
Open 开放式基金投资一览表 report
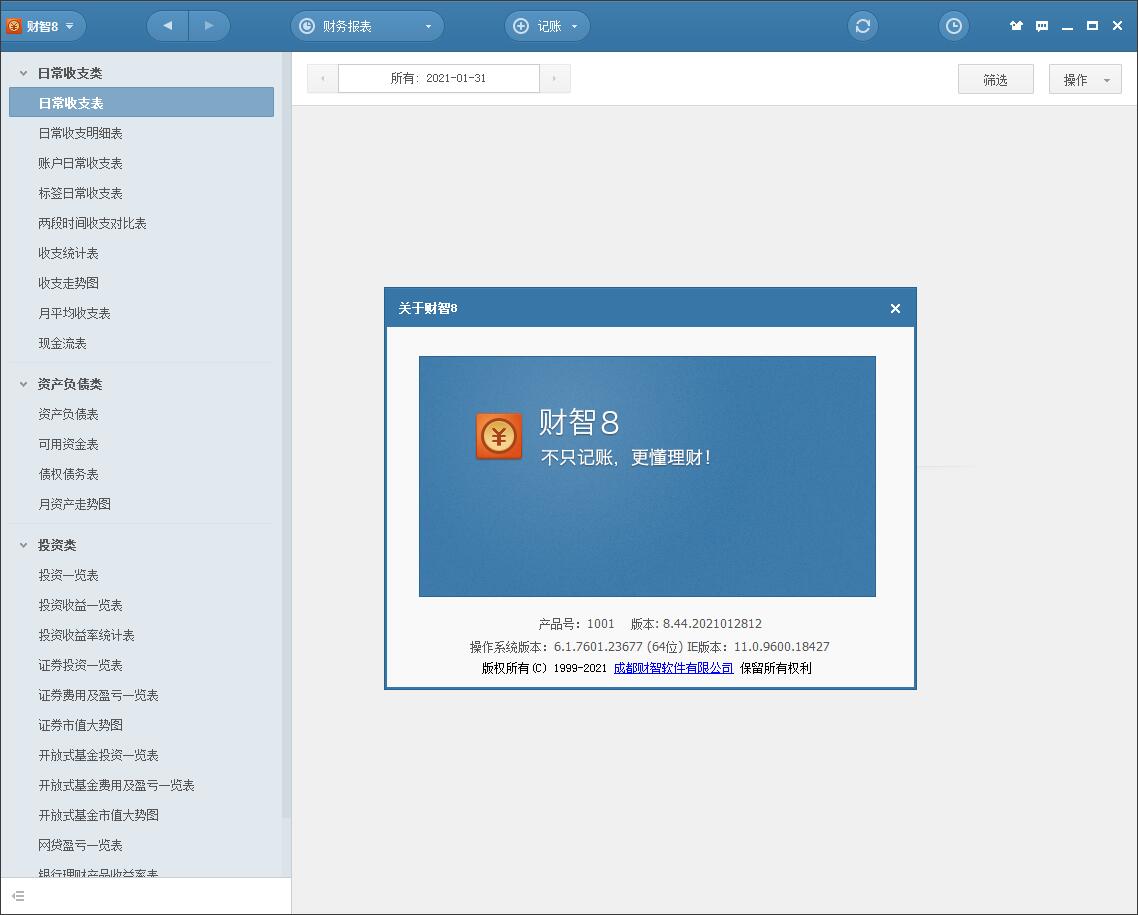99,755
